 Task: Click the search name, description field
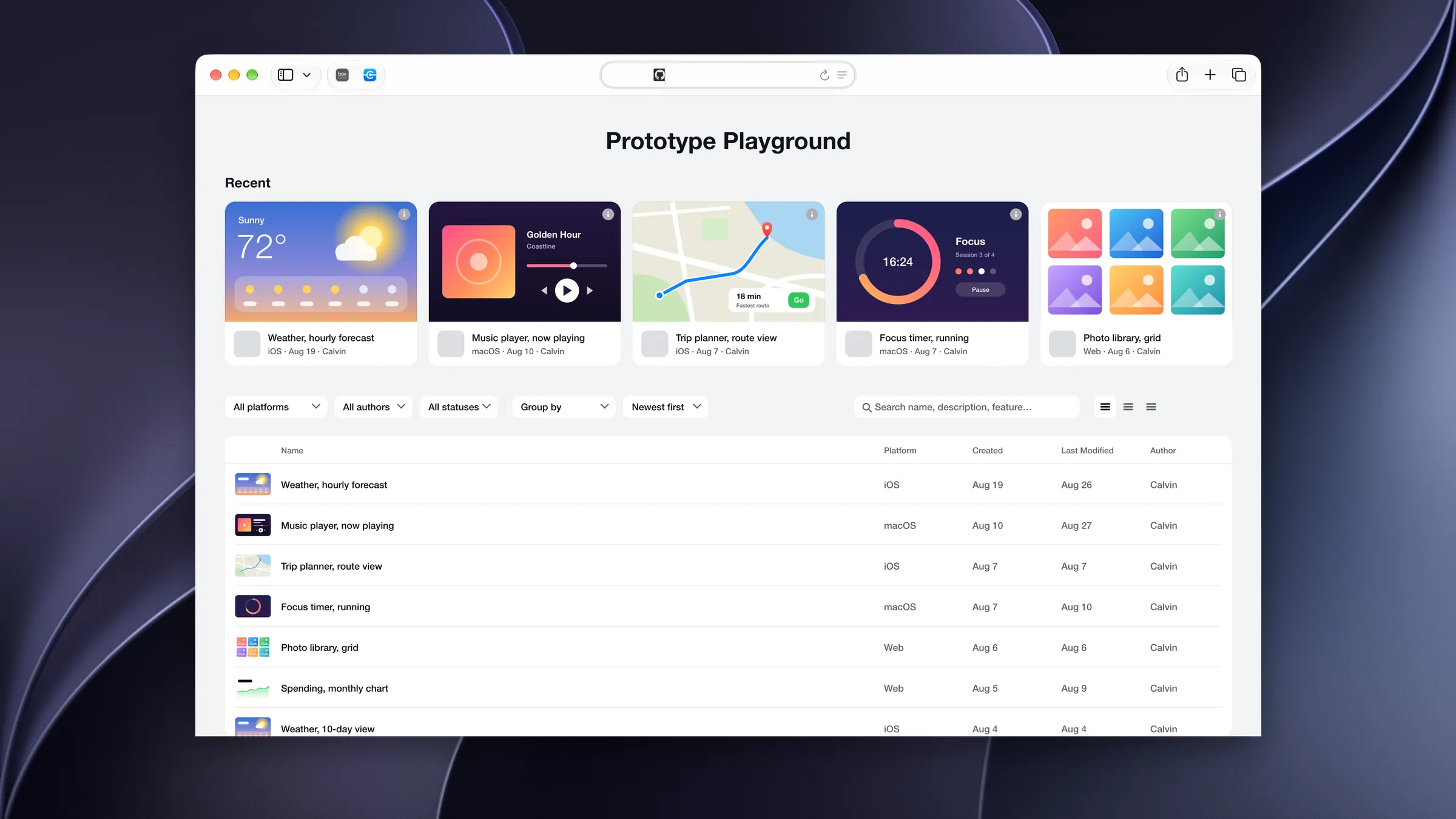pos(967,407)
